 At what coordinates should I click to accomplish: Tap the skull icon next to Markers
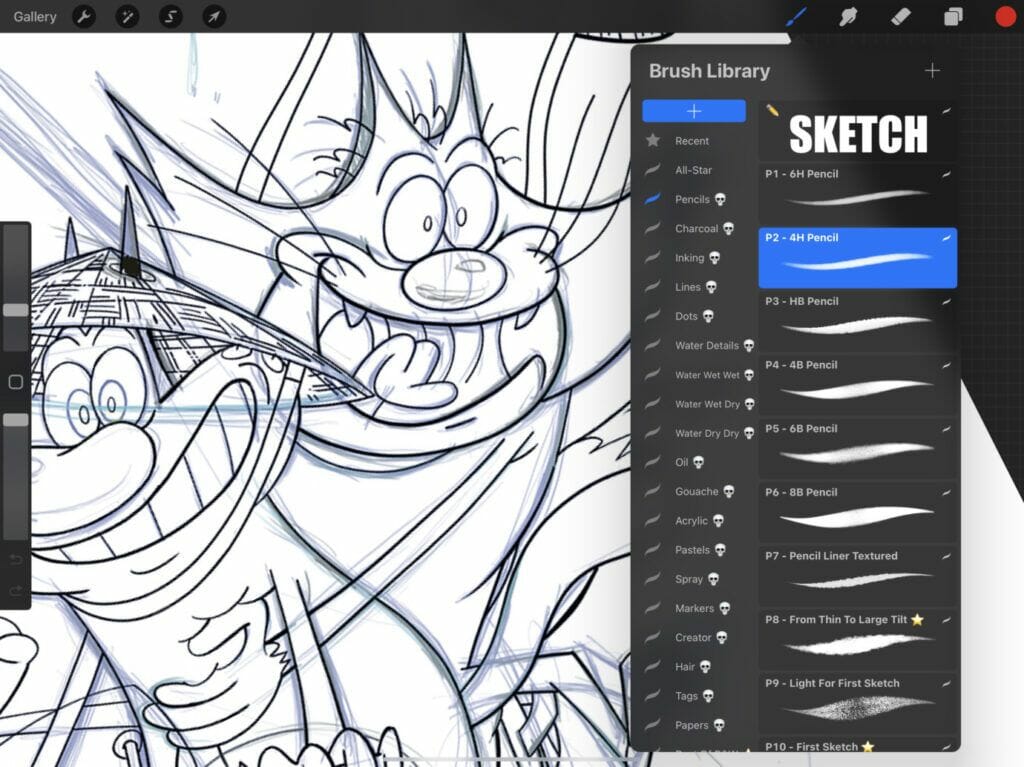point(724,608)
